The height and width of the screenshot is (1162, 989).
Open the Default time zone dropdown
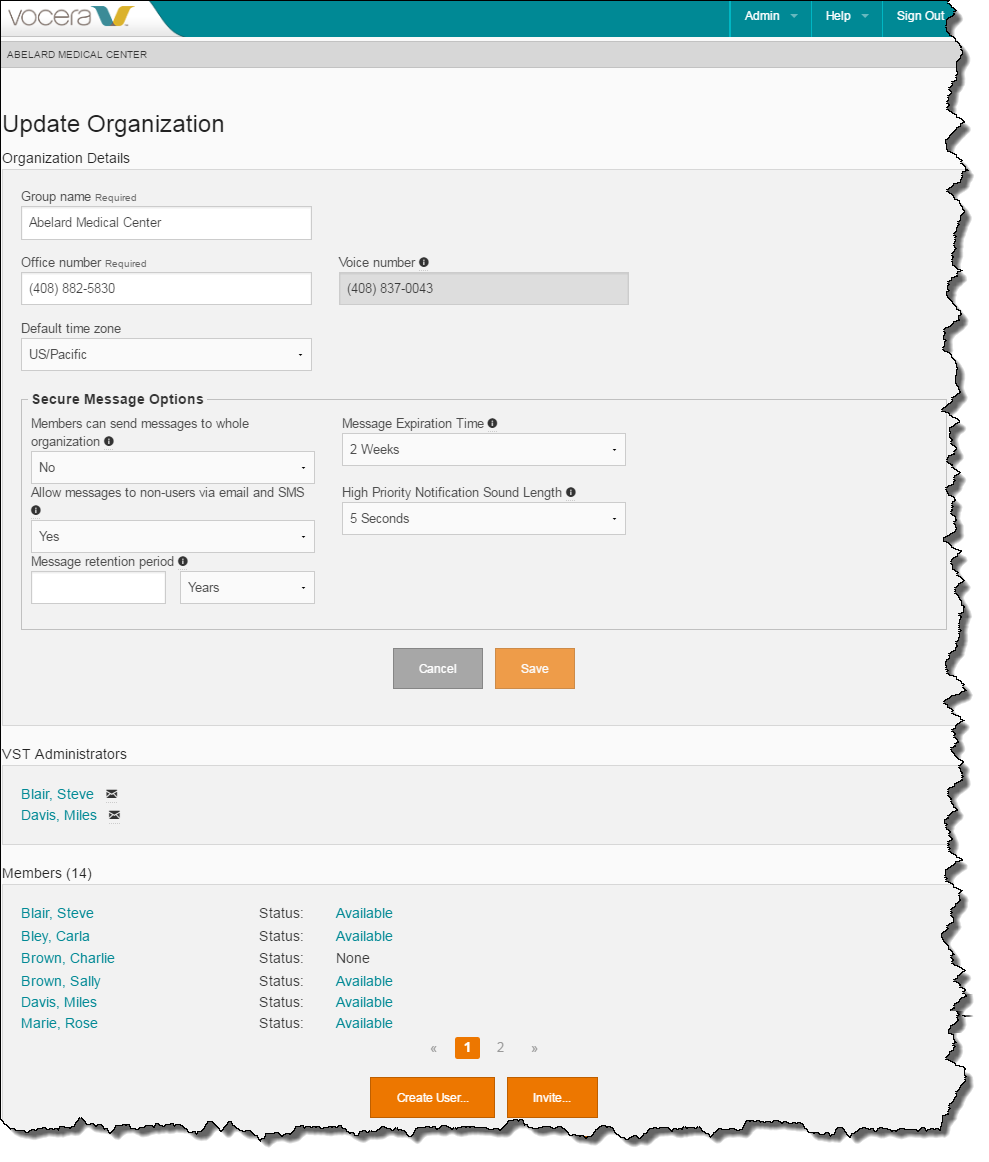click(x=166, y=354)
